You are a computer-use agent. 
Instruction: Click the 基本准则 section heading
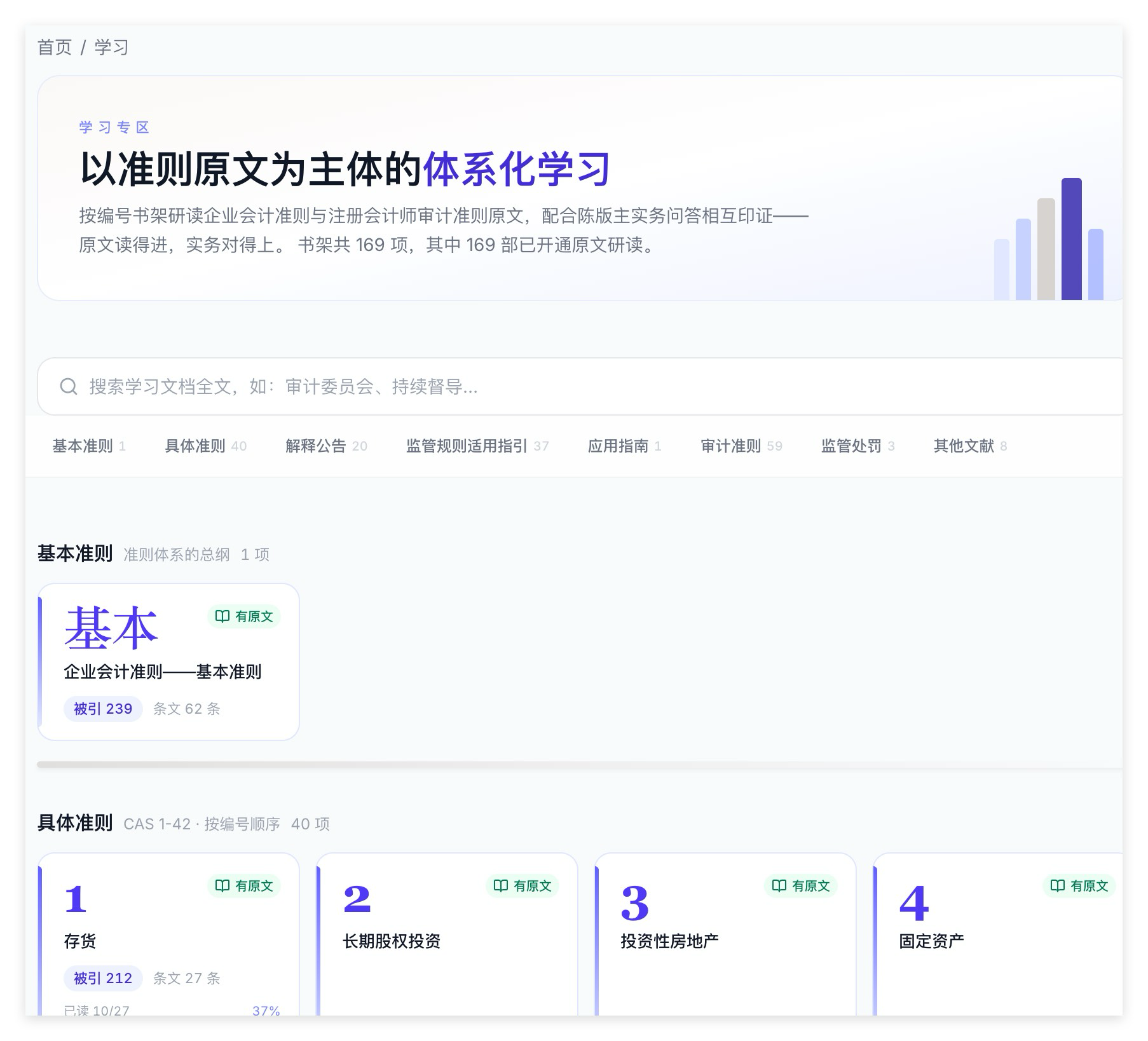click(75, 554)
